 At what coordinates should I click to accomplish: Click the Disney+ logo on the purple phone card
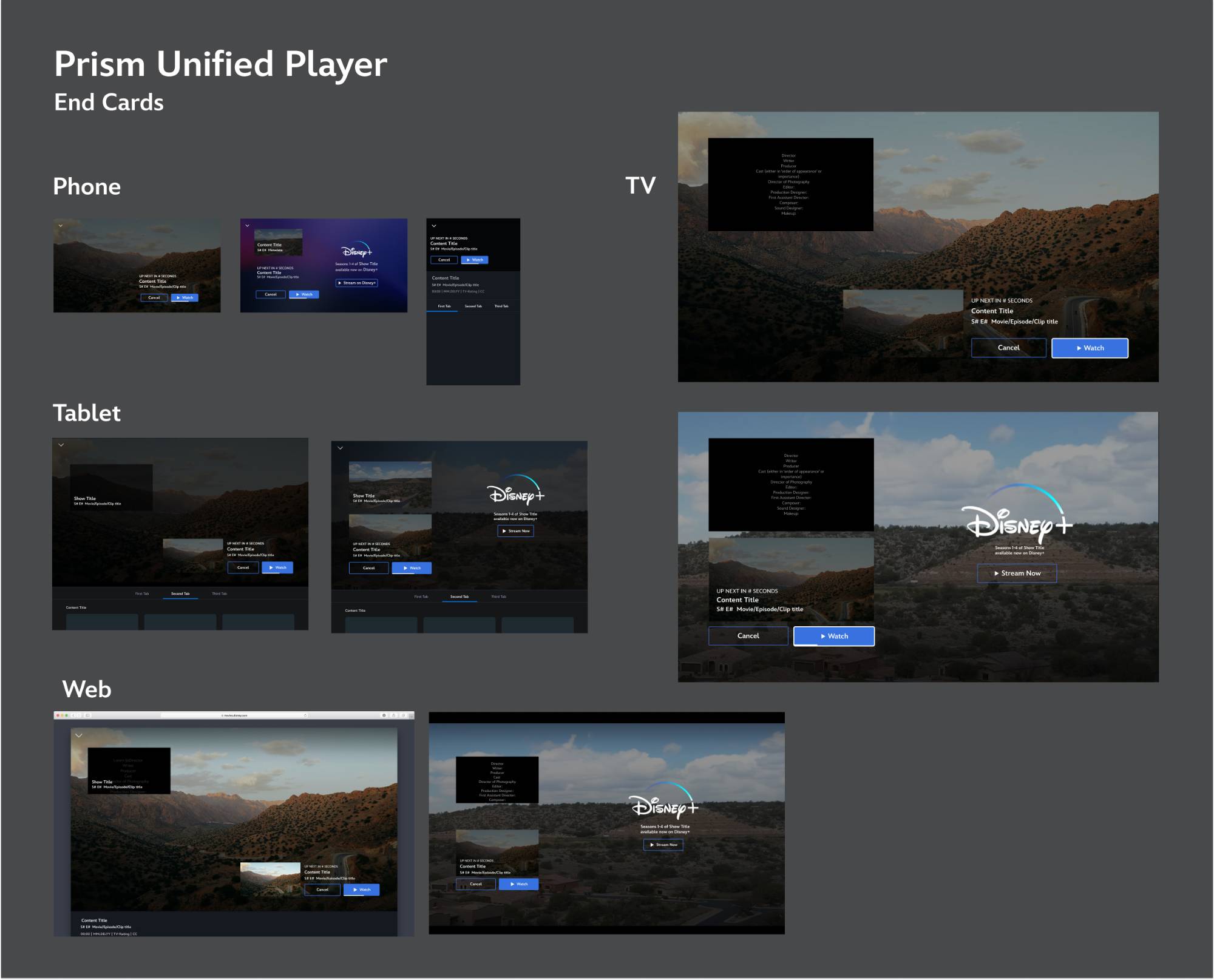[x=356, y=249]
